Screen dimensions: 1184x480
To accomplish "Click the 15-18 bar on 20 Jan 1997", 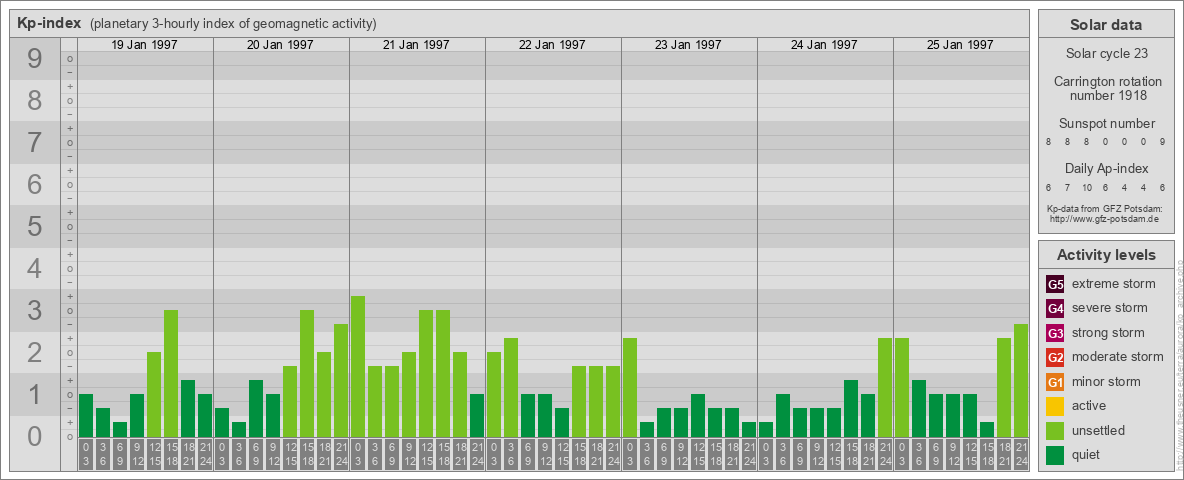I will (x=307, y=373).
